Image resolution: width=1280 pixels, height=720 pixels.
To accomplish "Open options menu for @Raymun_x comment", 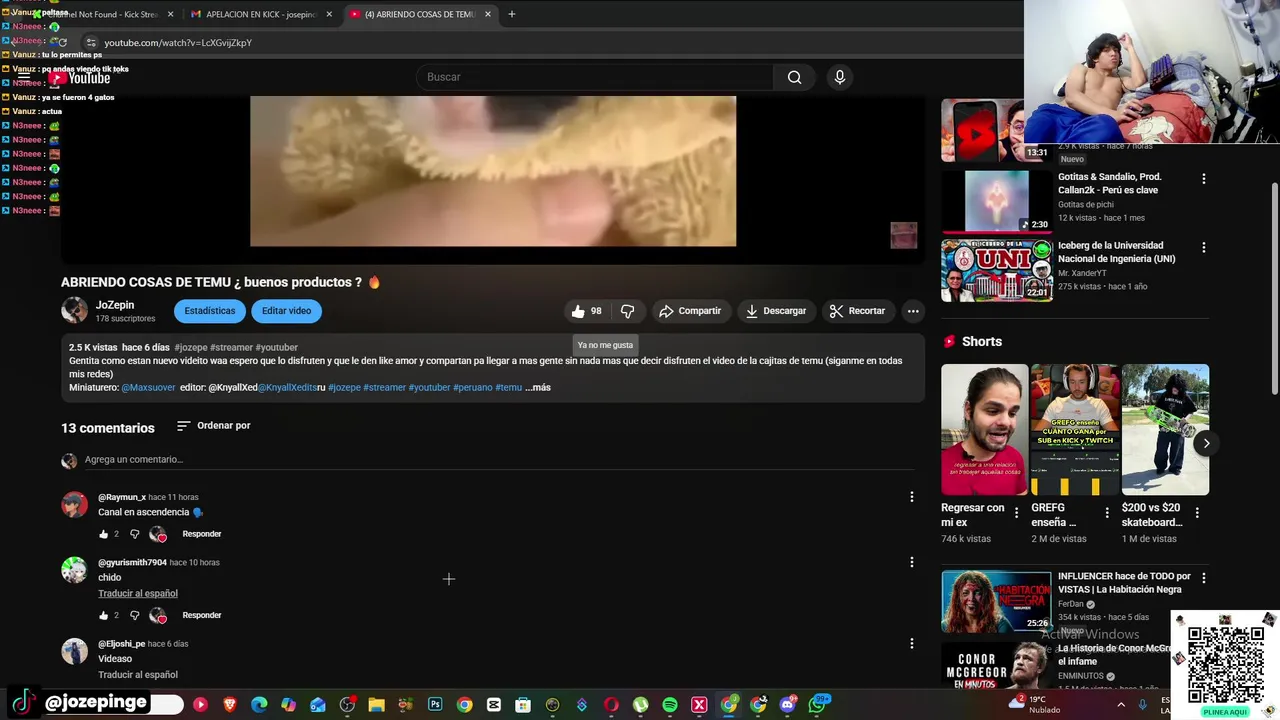I will [x=911, y=497].
